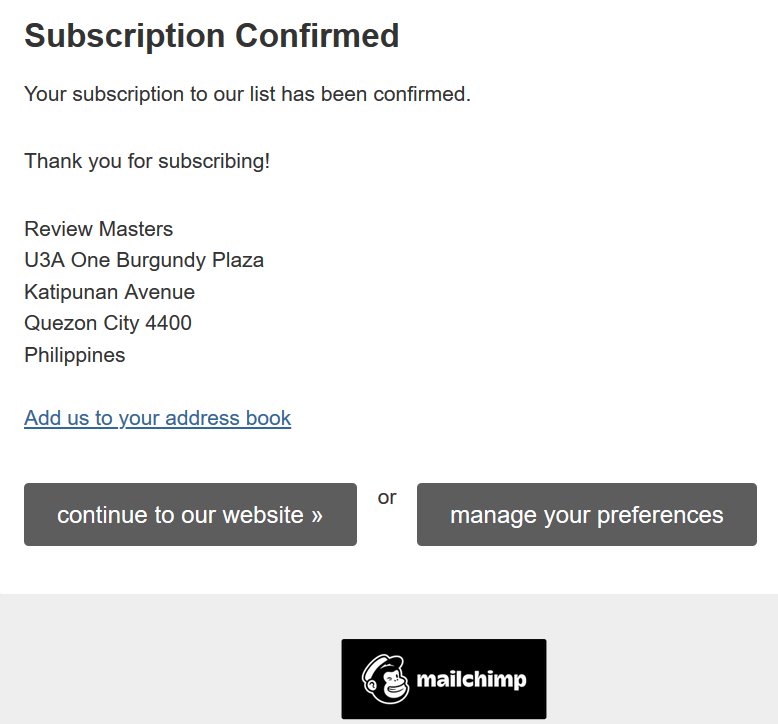The width and height of the screenshot is (778, 724).
Task: Click the '4400' postal code
Action: (168, 323)
